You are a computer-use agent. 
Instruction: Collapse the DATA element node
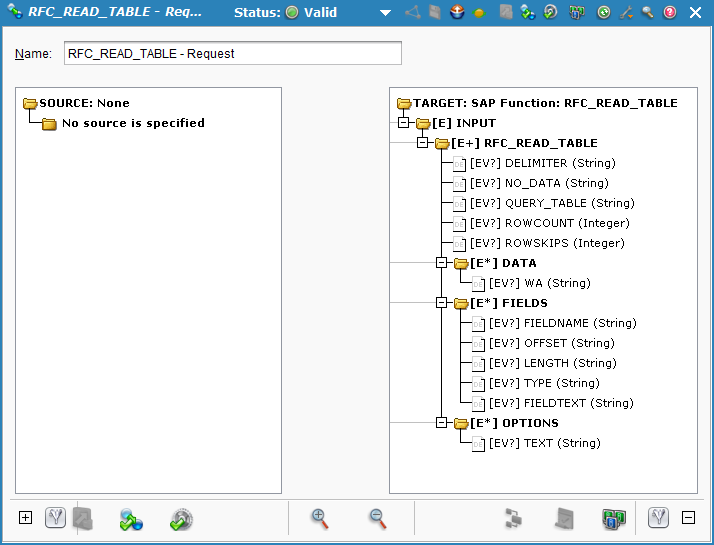442,263
